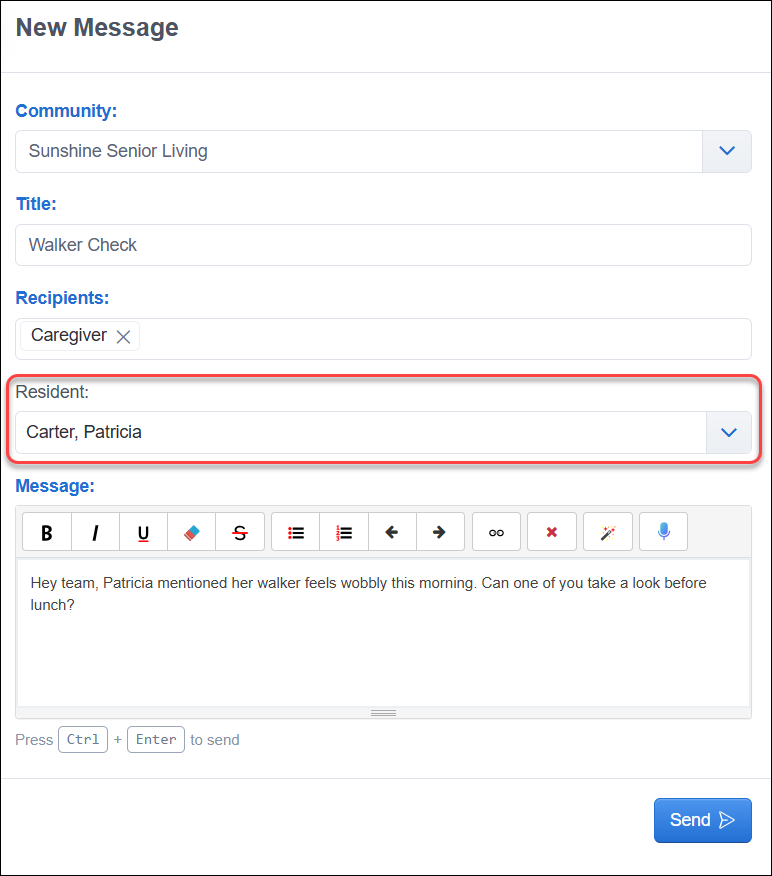Underline the selected message text

point(143,532)
